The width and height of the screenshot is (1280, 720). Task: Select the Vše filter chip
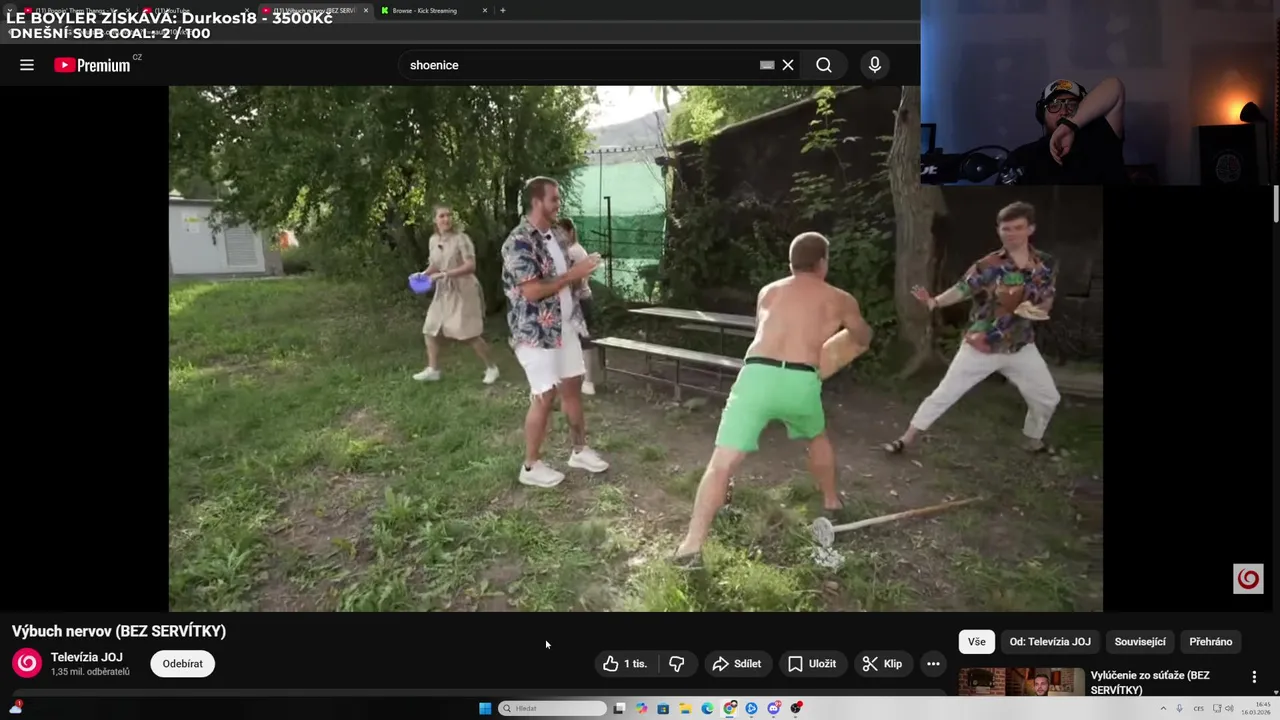[977, 642]
